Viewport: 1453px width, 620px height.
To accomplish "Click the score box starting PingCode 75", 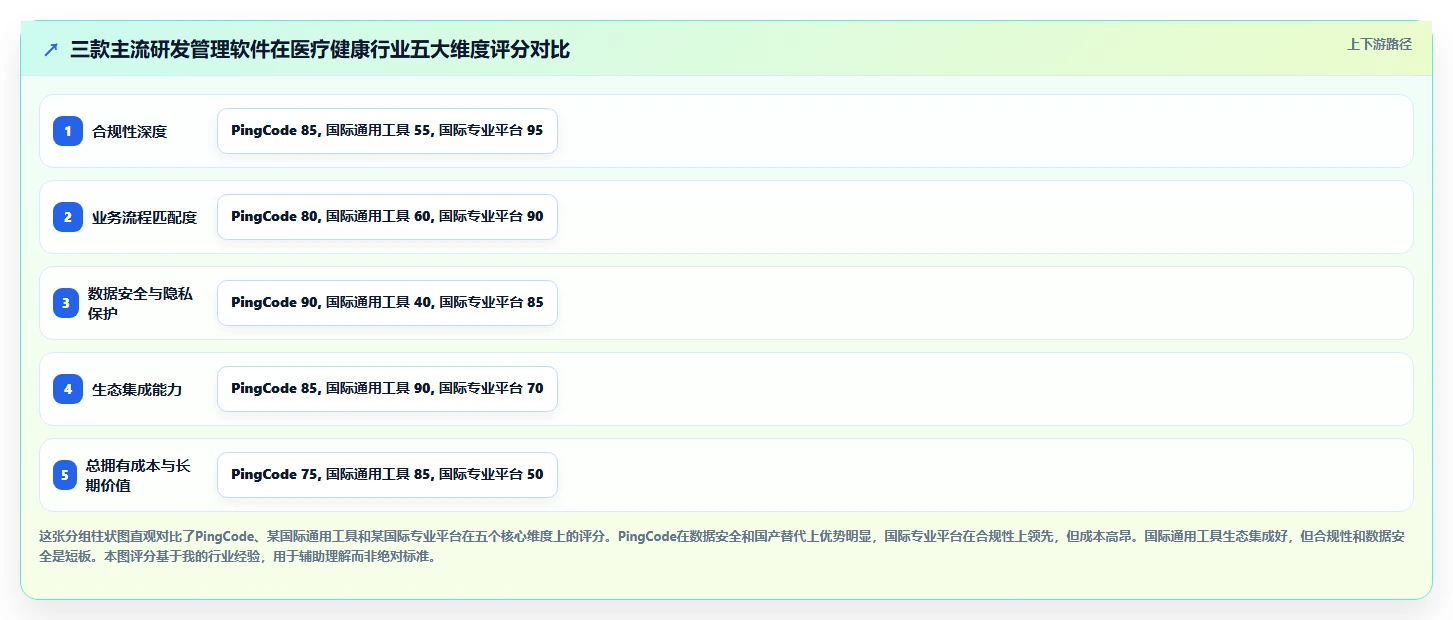I will click(387, 475).
